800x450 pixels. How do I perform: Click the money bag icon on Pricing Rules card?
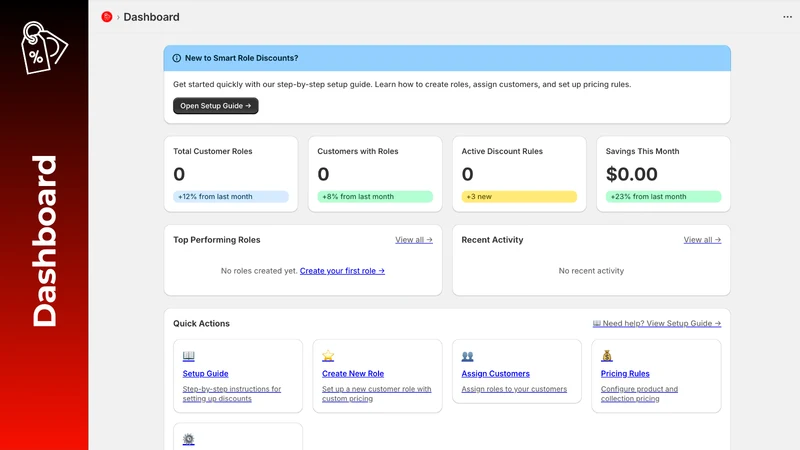click(x=607, y=356)
